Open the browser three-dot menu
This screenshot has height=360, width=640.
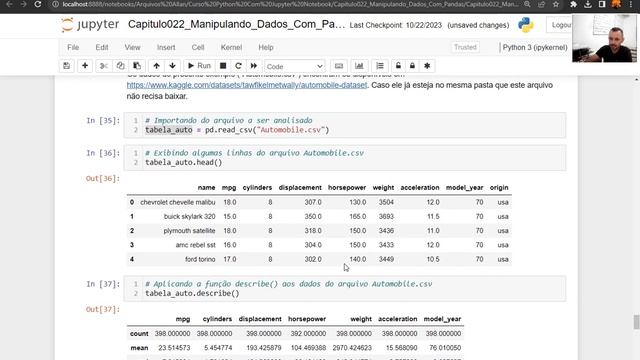coord(631,4)
